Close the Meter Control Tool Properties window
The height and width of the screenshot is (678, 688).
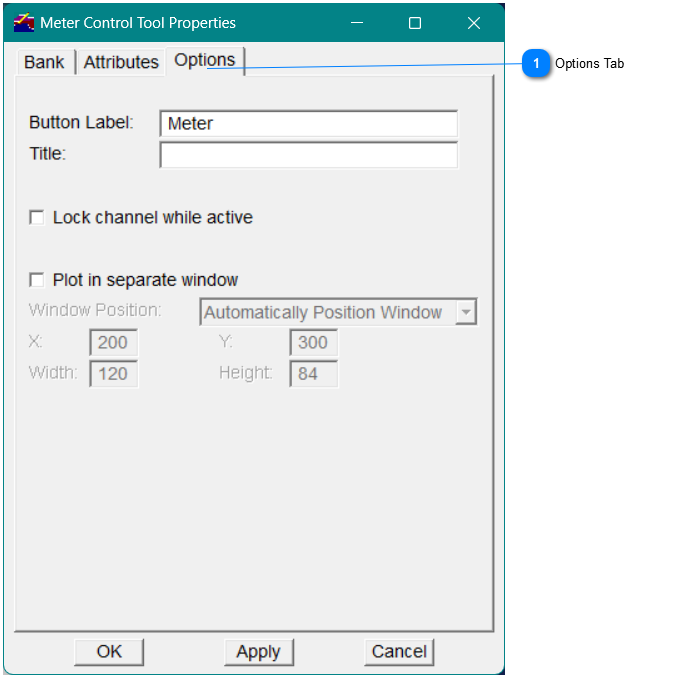click(x=474, y=23)
